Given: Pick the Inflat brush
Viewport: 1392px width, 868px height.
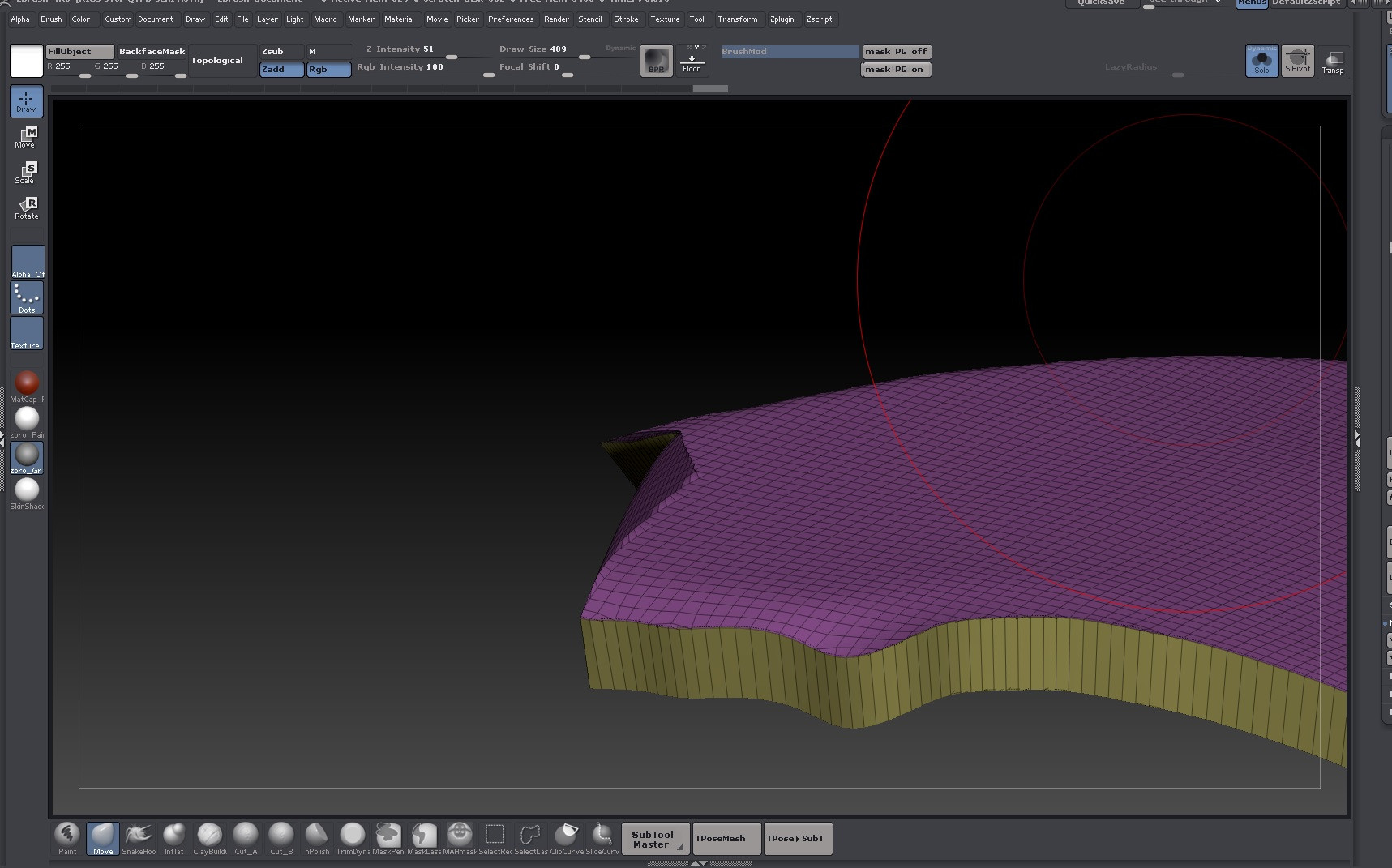Looking at the screenshot, I should pyautogui.click(x=174, y=839).
